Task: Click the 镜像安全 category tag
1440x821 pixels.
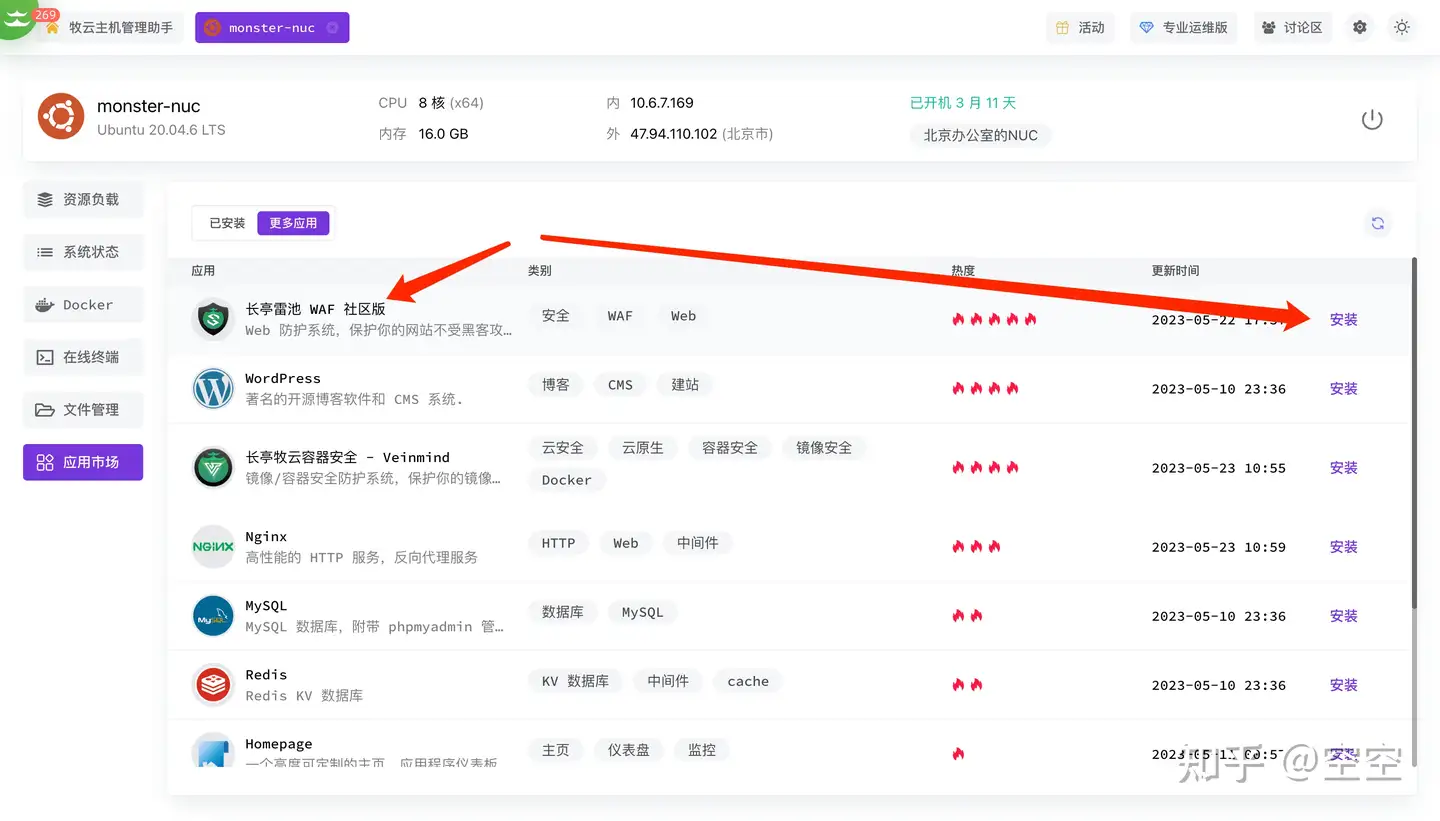Action: tap(824, 448)
